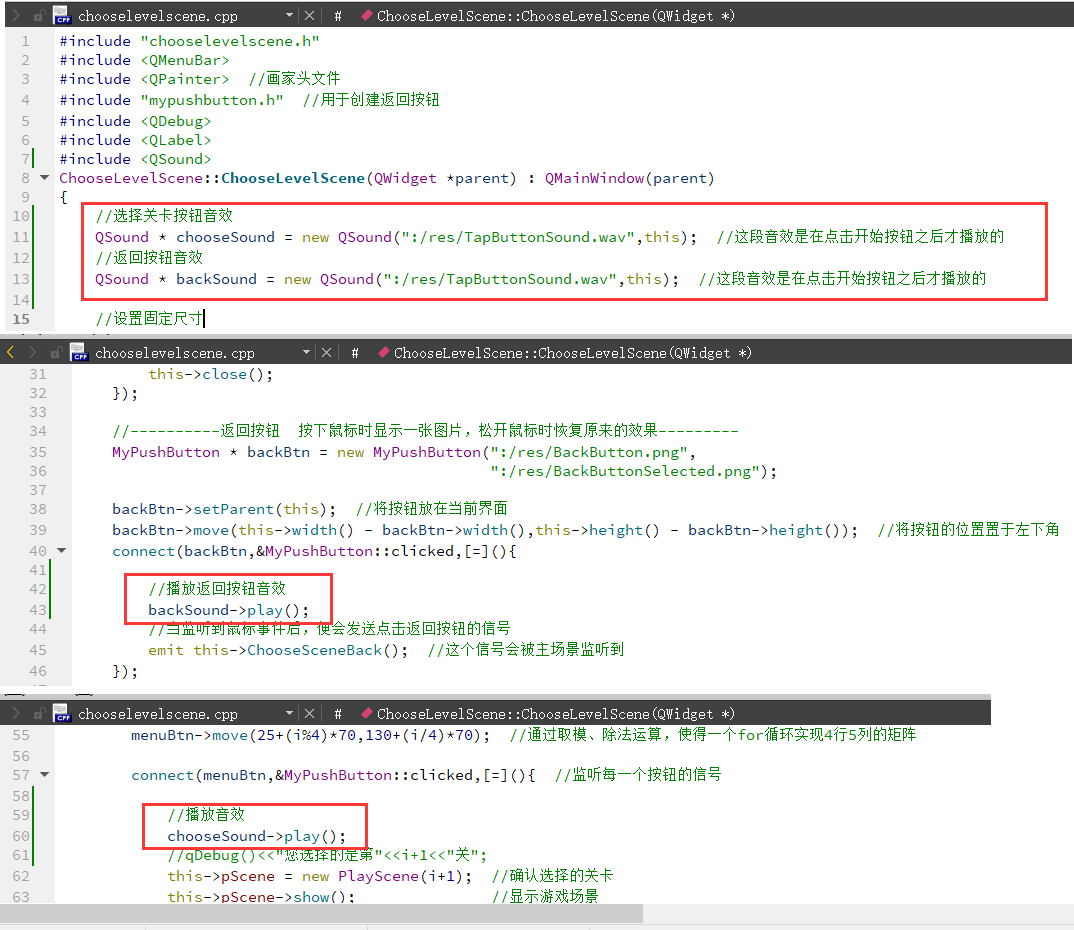The width and height of the screenshot is (1074, 930).
Task: Place cursor on 'QSound * backSound' line 13
Action: click(x=386, y=279)
